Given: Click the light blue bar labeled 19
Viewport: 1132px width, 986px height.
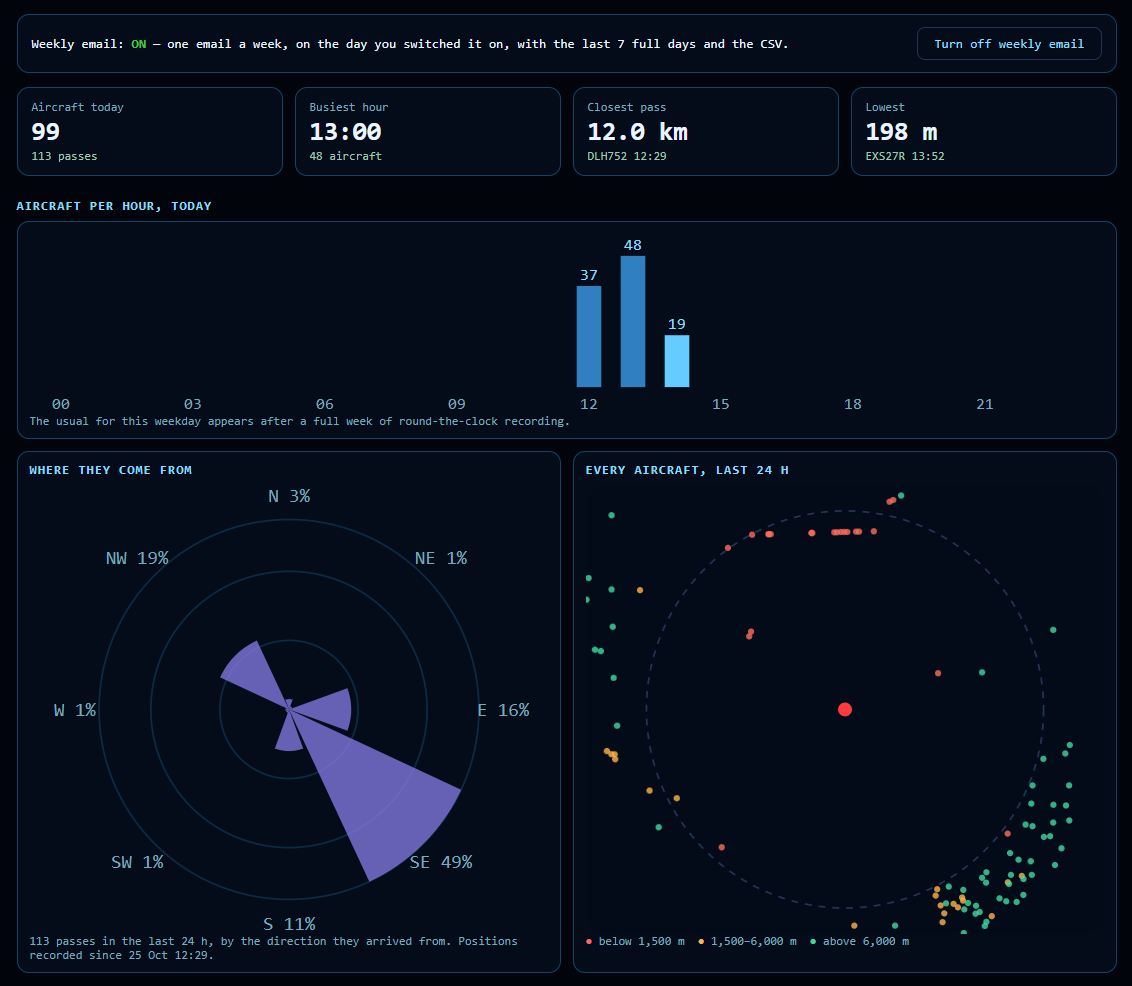Looking at the screenshot, I should pyautogui.click(x=677, y=361).
